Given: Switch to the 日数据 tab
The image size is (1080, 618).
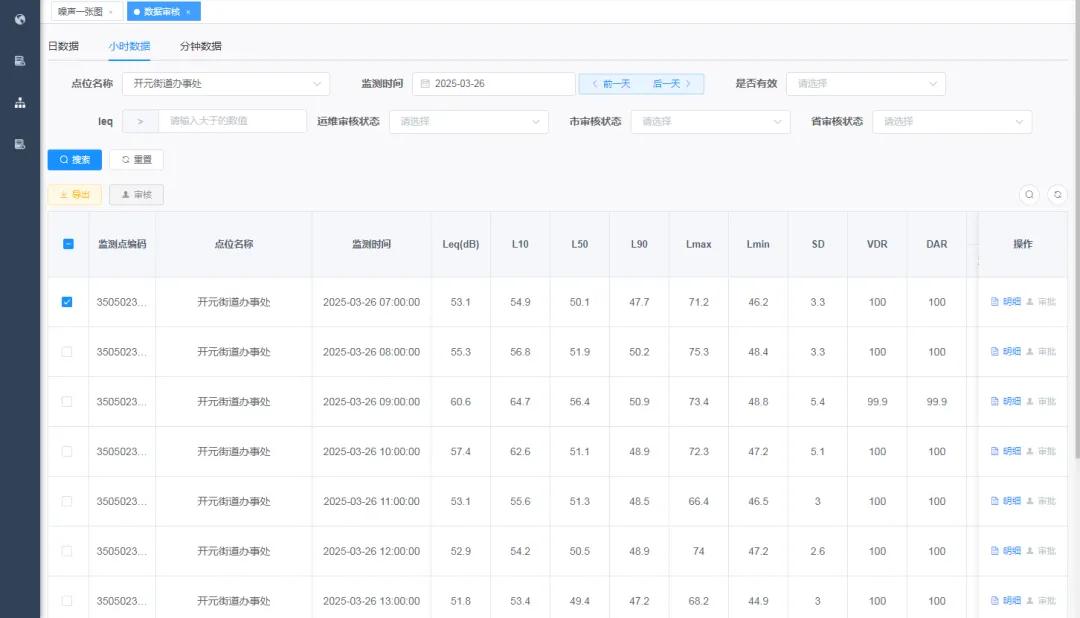Looking at the screenshot, I should tap(63, 46).
